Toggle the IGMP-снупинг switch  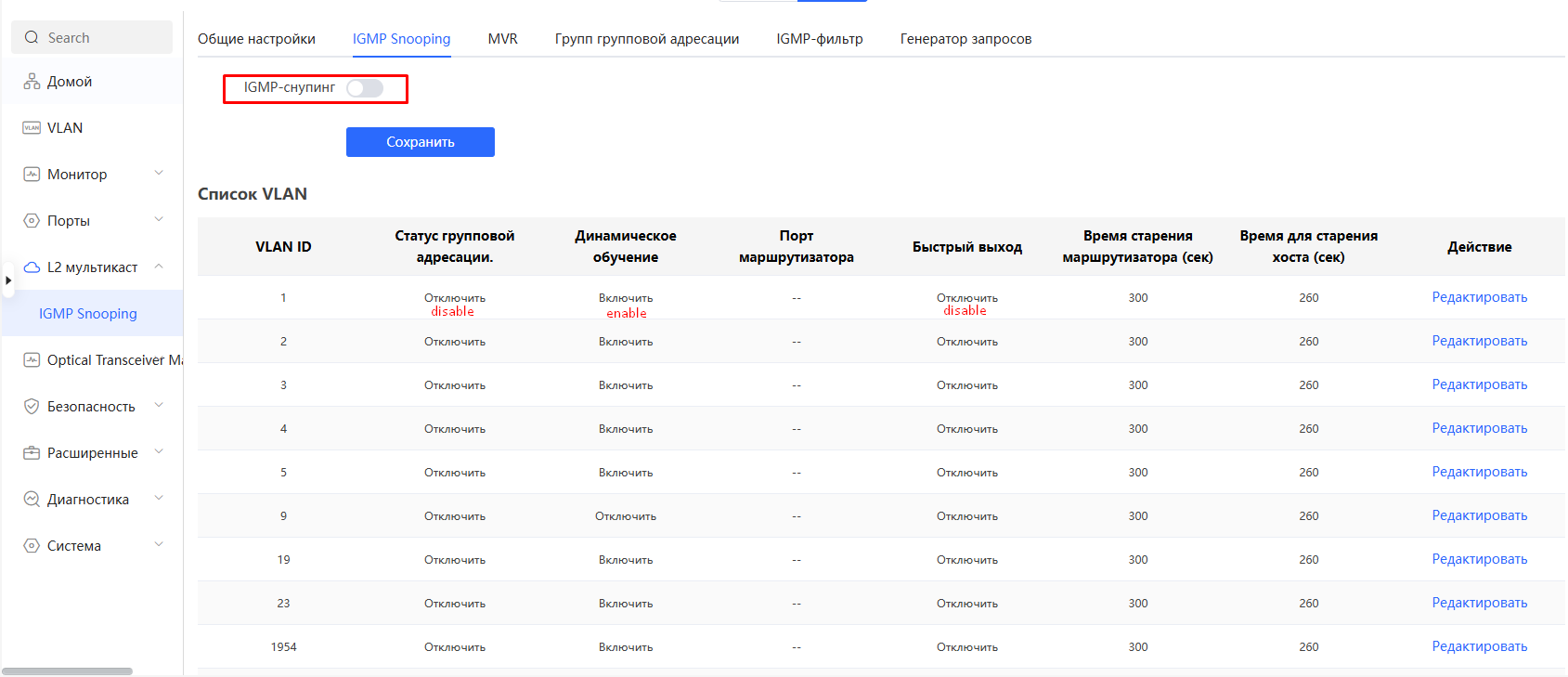[365, 88]
